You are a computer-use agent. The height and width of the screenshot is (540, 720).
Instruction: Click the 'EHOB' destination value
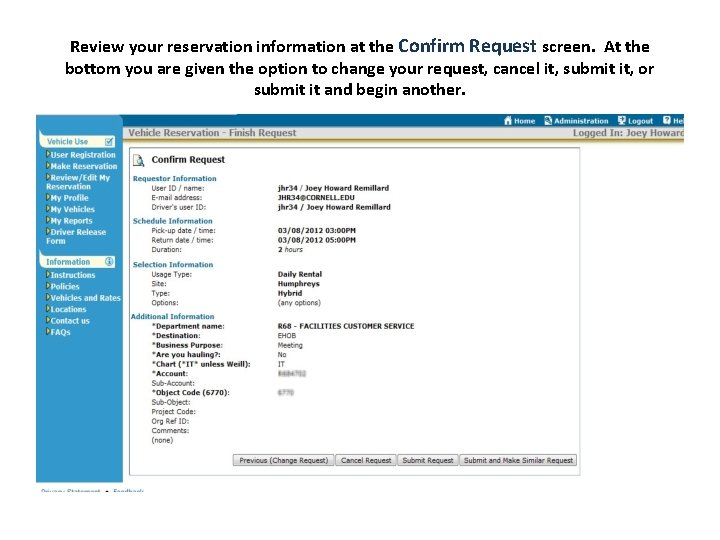[287, 336]
